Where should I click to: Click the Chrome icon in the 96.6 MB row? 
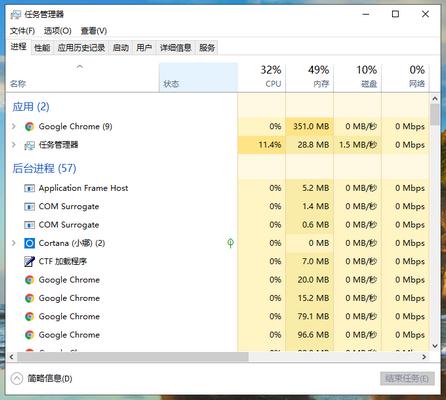point(29,335)
